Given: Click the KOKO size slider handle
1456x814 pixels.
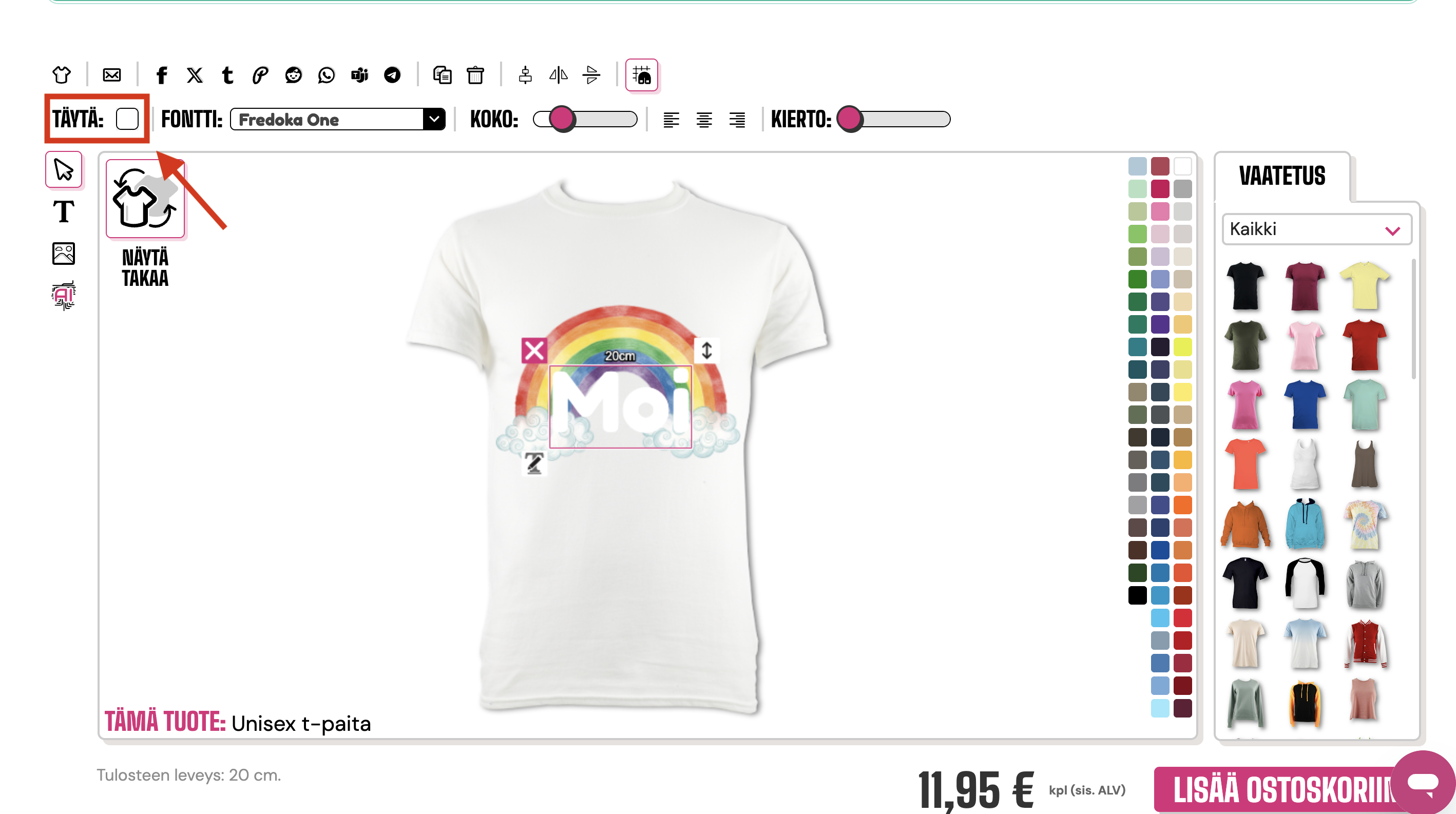Looking at the screenshot, I should click(x=561, y=119).
